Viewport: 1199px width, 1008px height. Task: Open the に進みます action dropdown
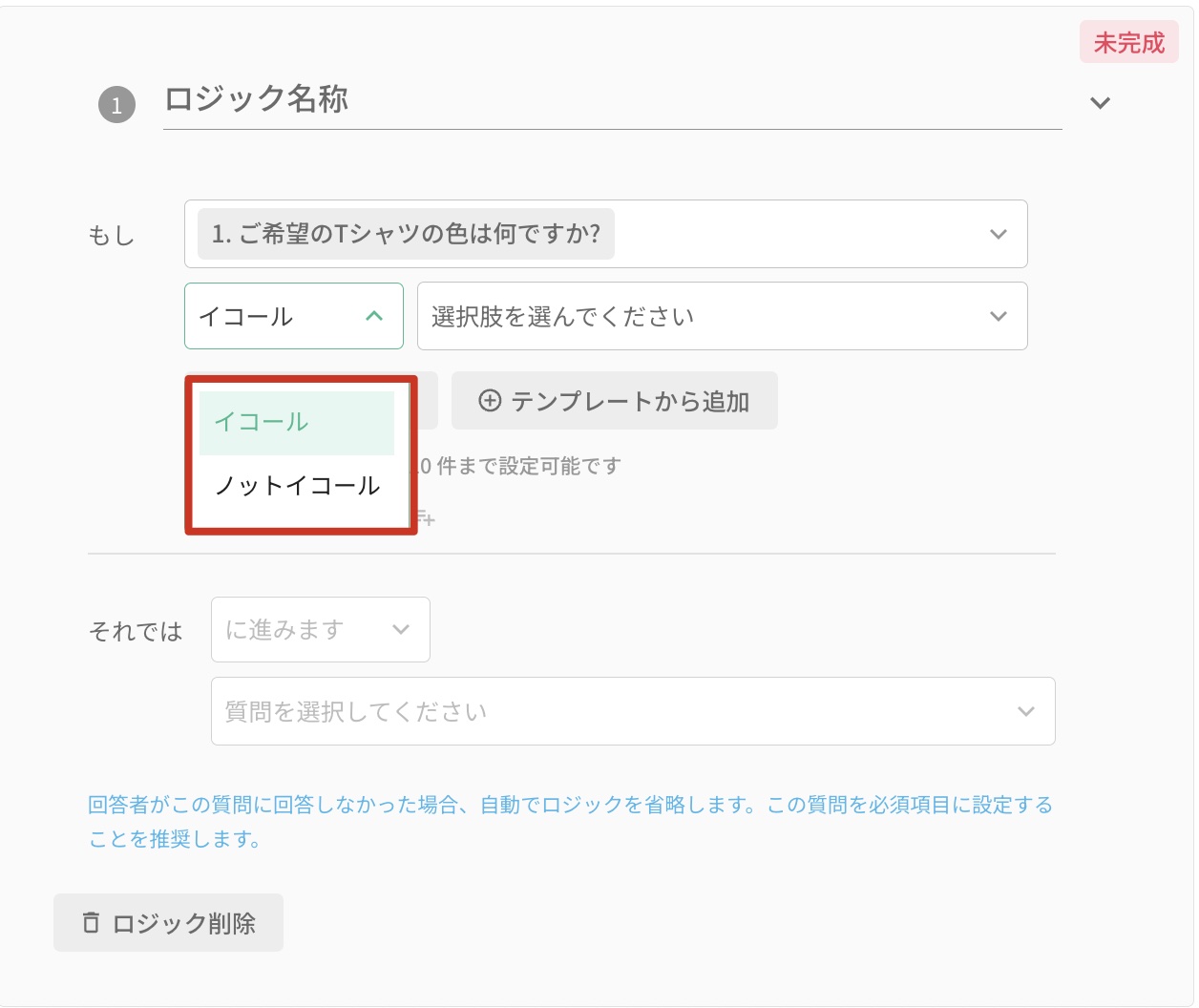(x=320, y=629)
